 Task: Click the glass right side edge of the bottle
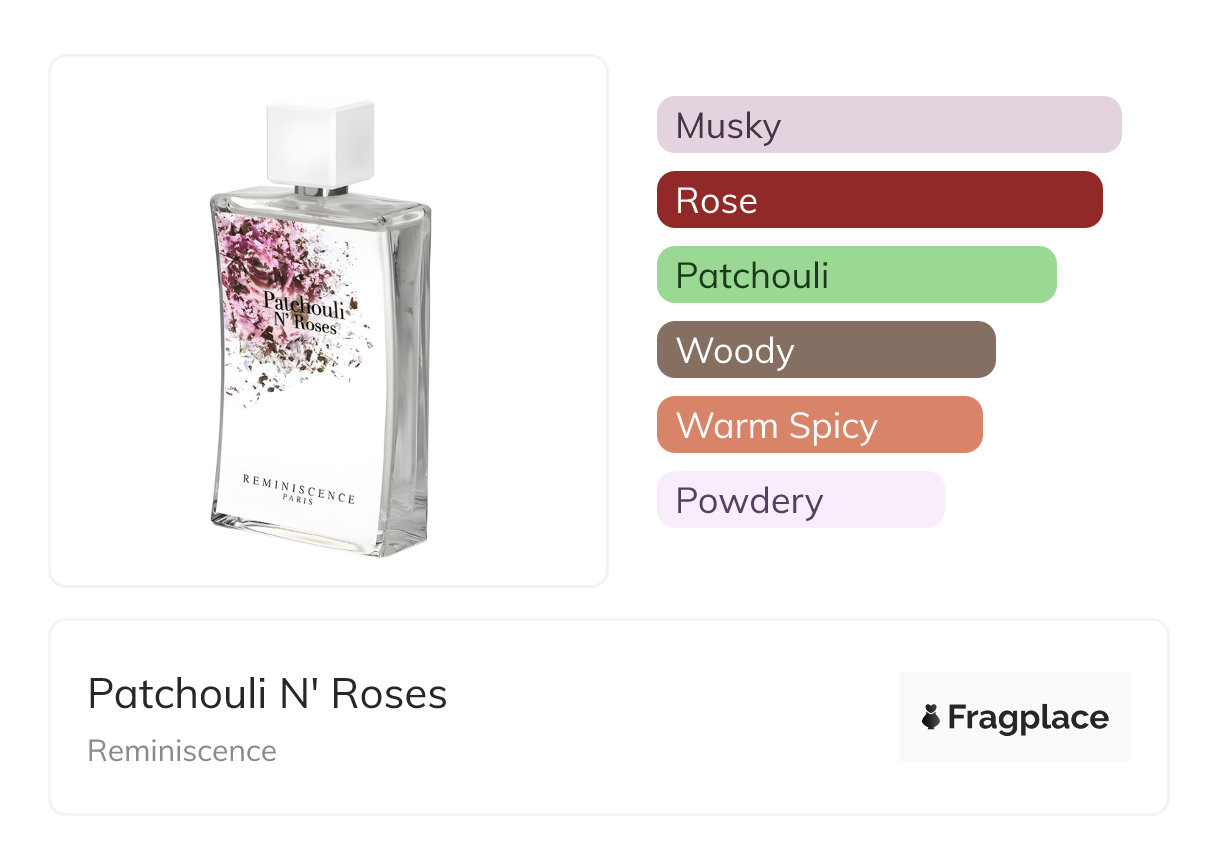pos(412,380)
